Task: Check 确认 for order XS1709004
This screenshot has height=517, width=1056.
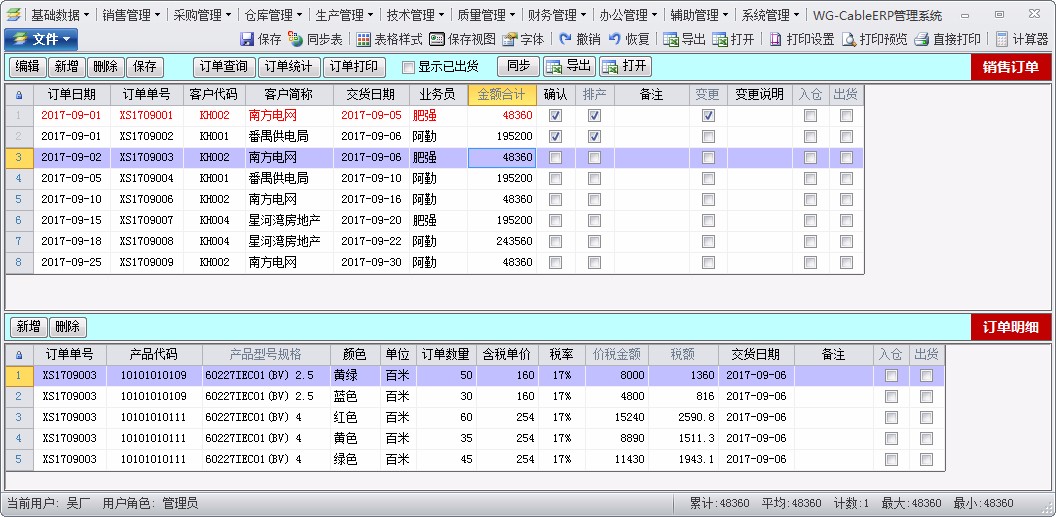Action: tap(556, 178)
